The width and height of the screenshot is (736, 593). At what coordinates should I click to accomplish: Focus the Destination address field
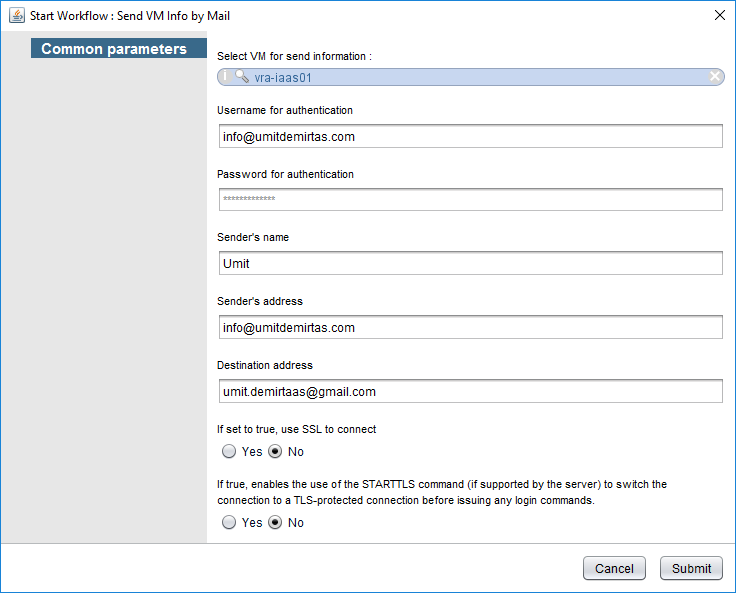tap(470, 391)
